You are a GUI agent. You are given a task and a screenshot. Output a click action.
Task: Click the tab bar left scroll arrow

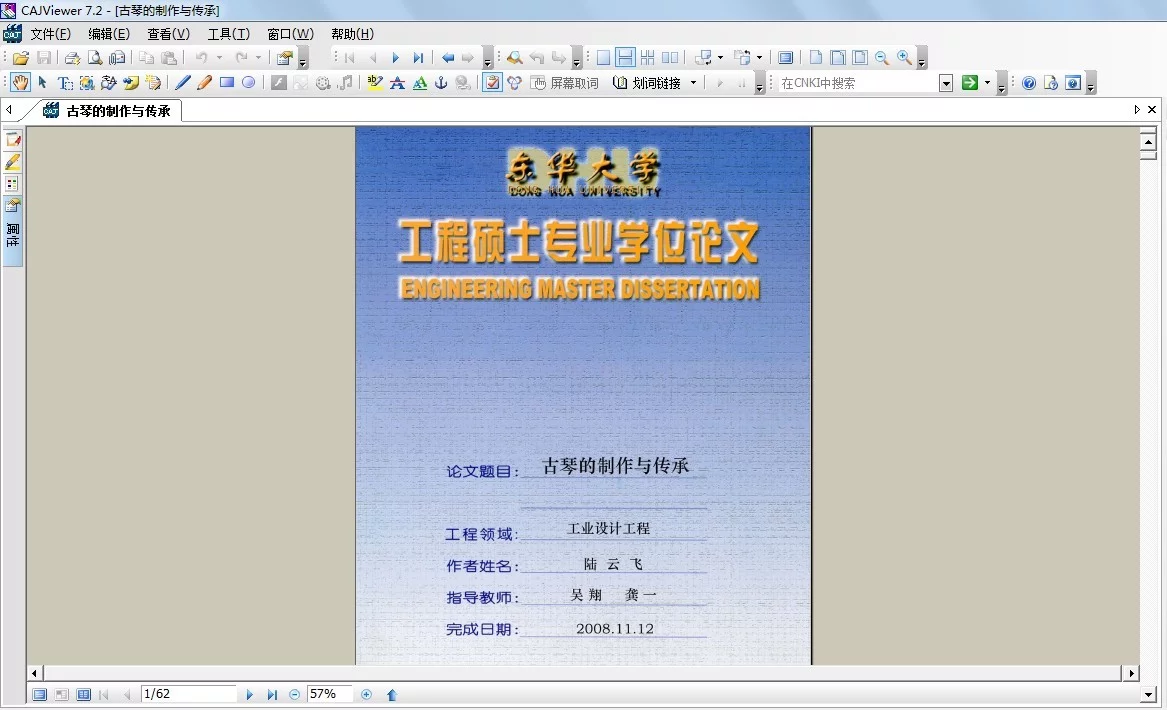click(9, 110)
